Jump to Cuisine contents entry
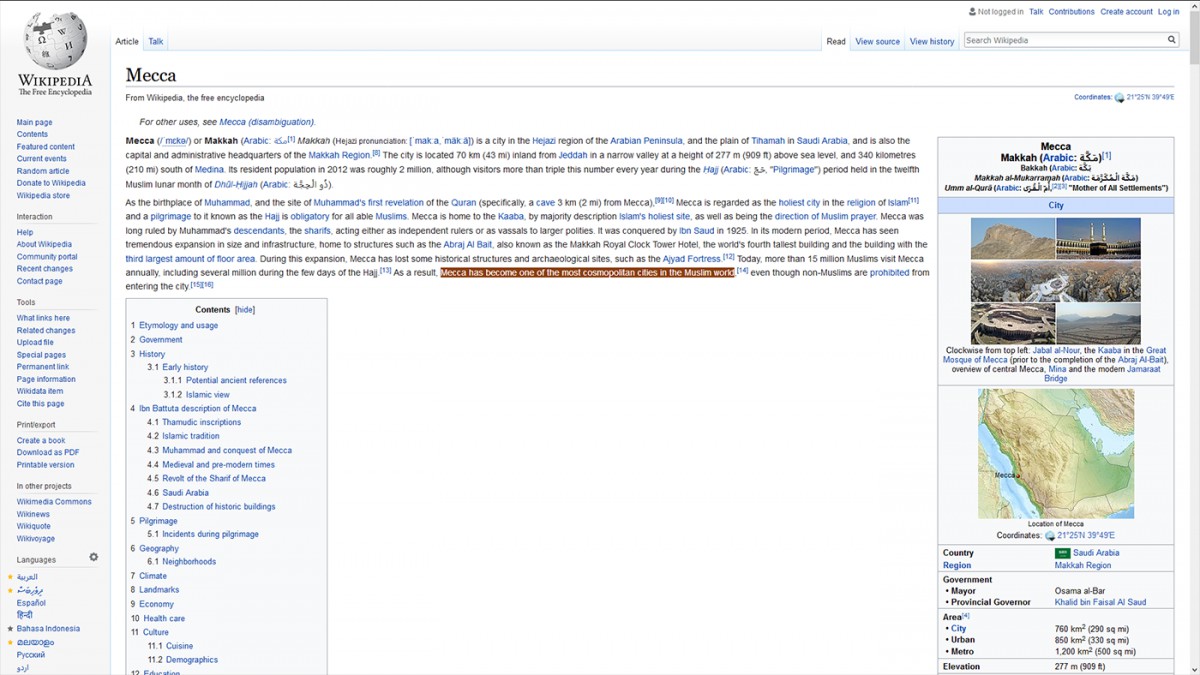Image resolution: width=1200 pixels, height=675 pixels. 179,646
